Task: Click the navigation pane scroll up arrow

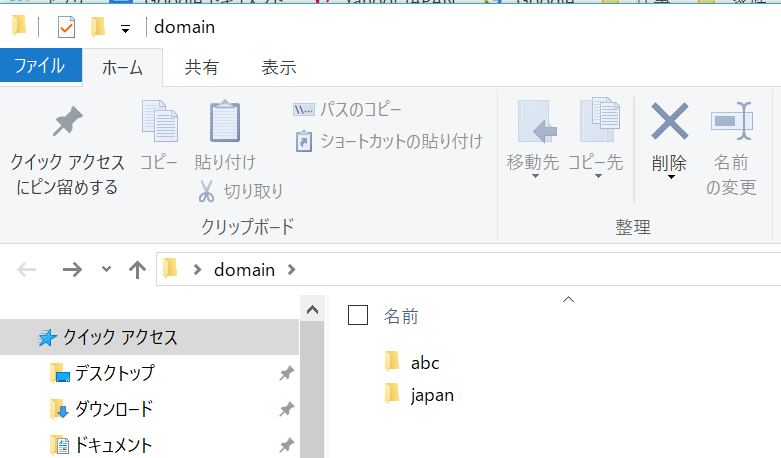Action: [x=312, y=310]
